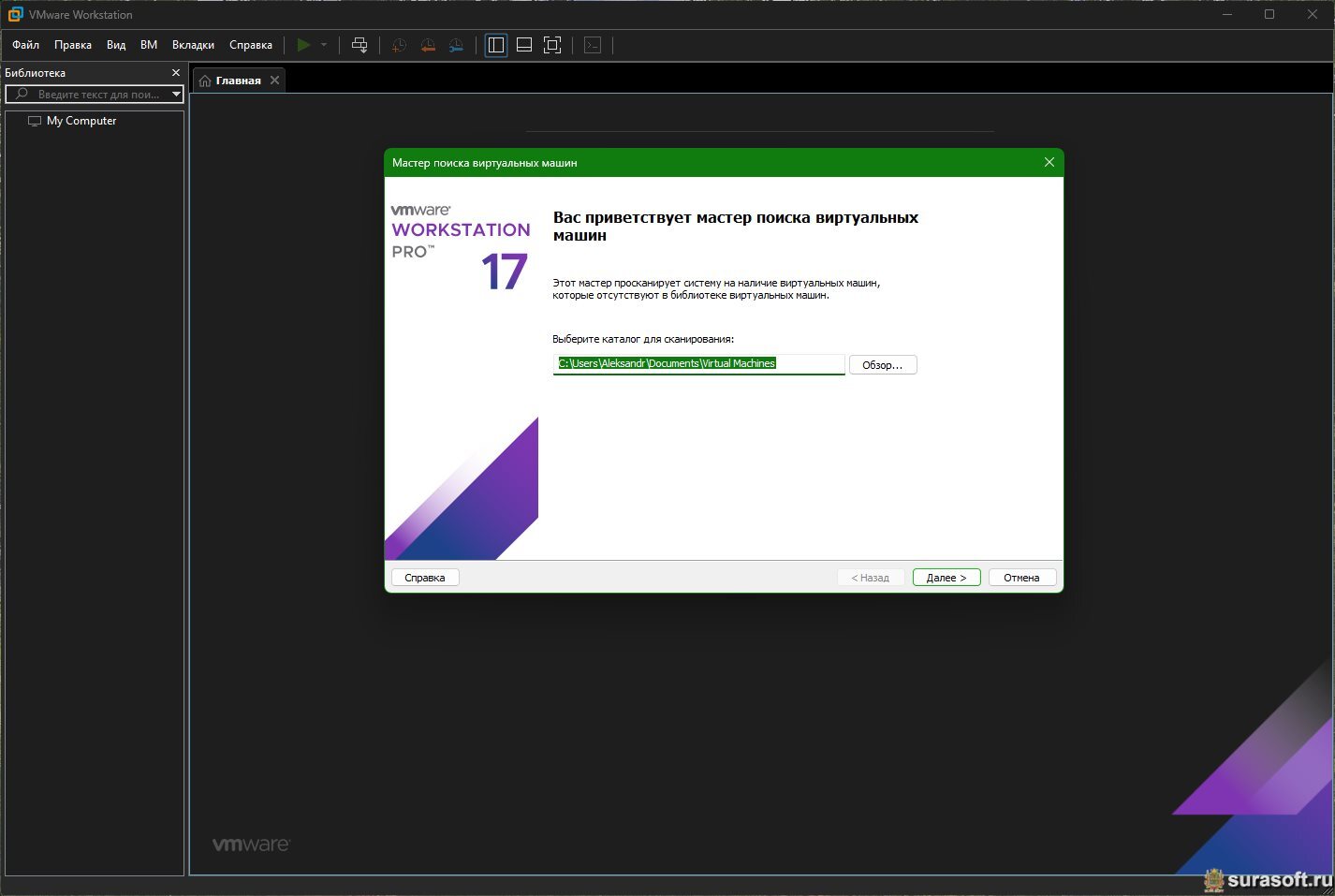Click the console view toolbar icon
The width and height of the screenshot is (1335, 896).
593,45
